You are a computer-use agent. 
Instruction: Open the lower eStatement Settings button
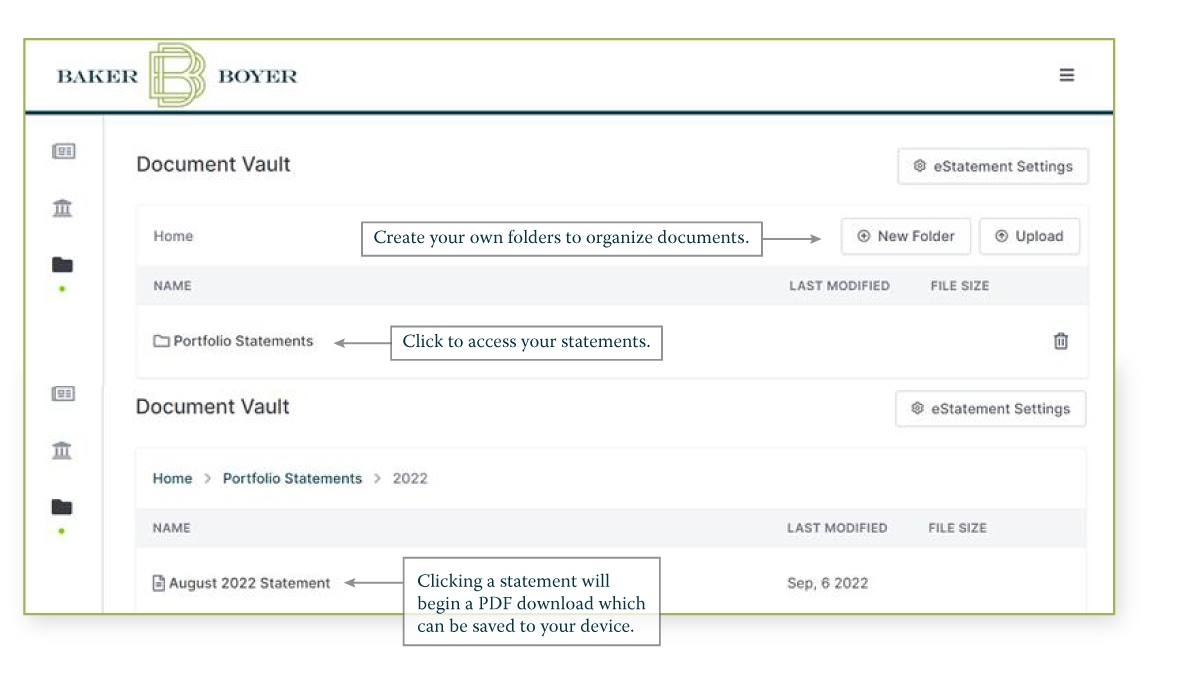(x=990, y=409)
